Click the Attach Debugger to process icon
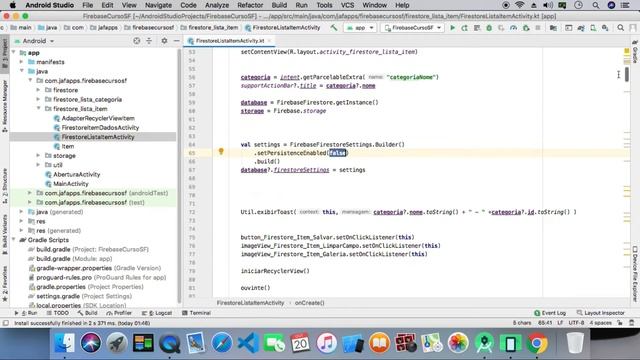This screenshot has height=360, width=640. pos(526,28)
